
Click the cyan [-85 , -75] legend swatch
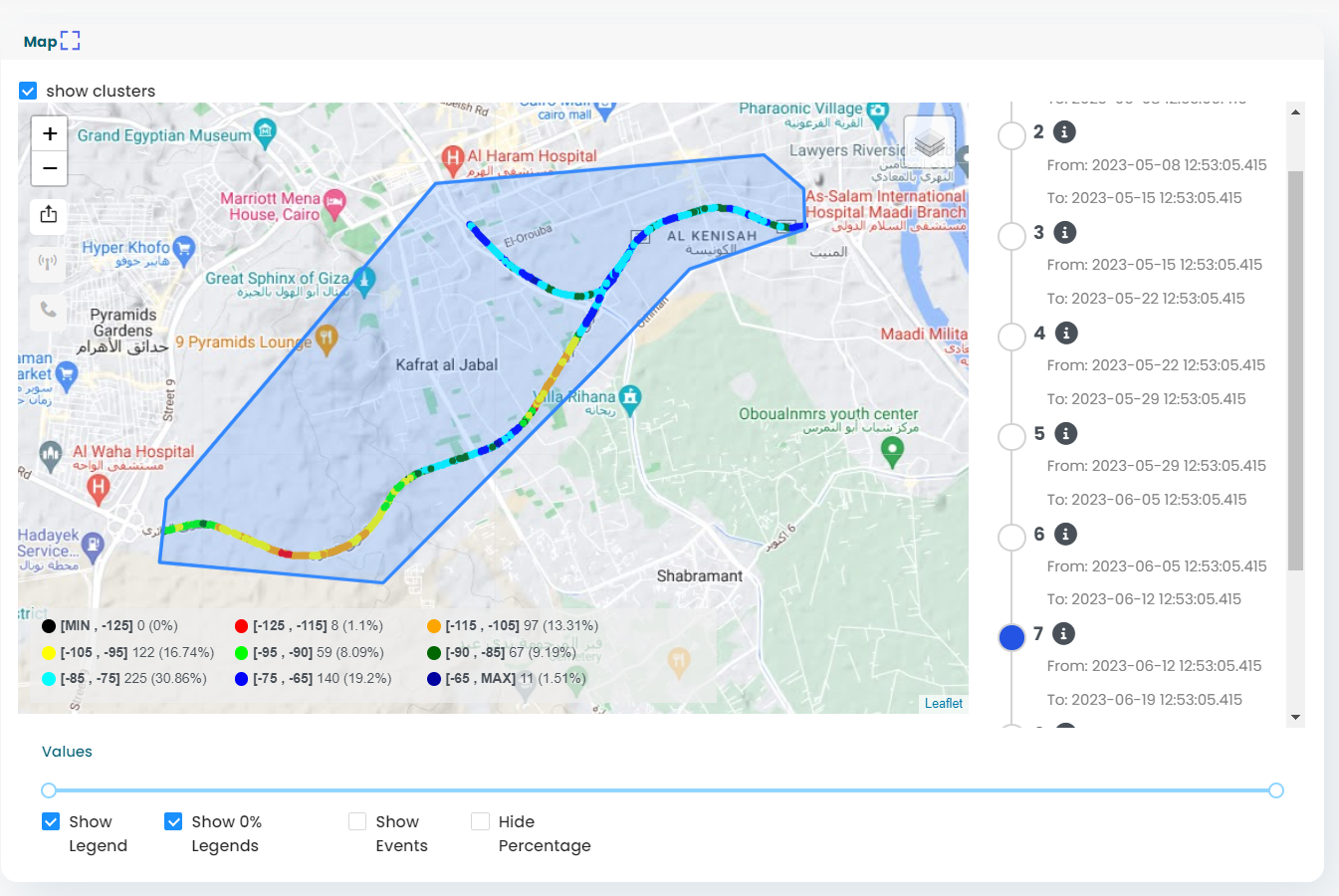point(48,679)
